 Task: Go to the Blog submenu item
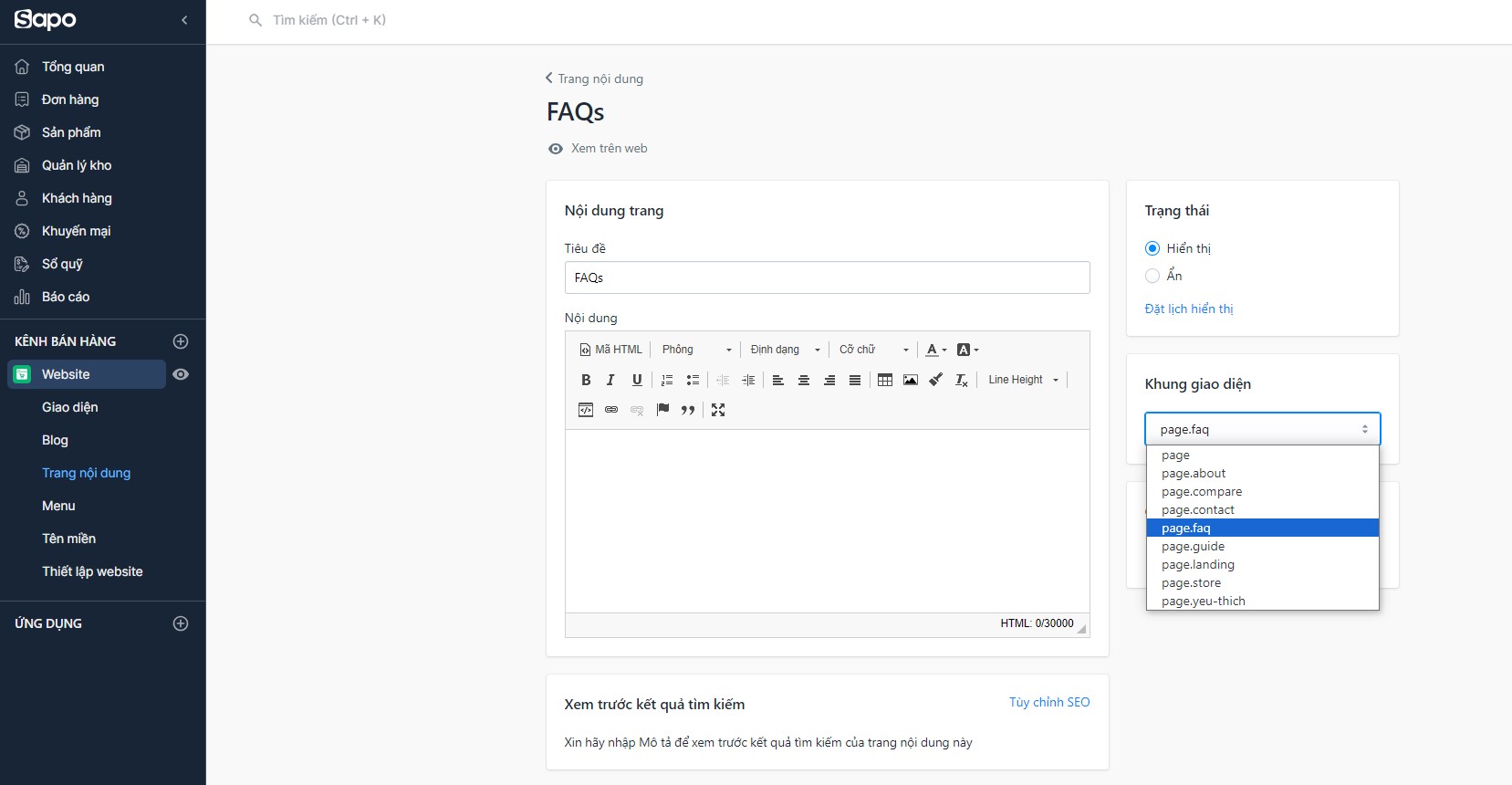point(55,440)
